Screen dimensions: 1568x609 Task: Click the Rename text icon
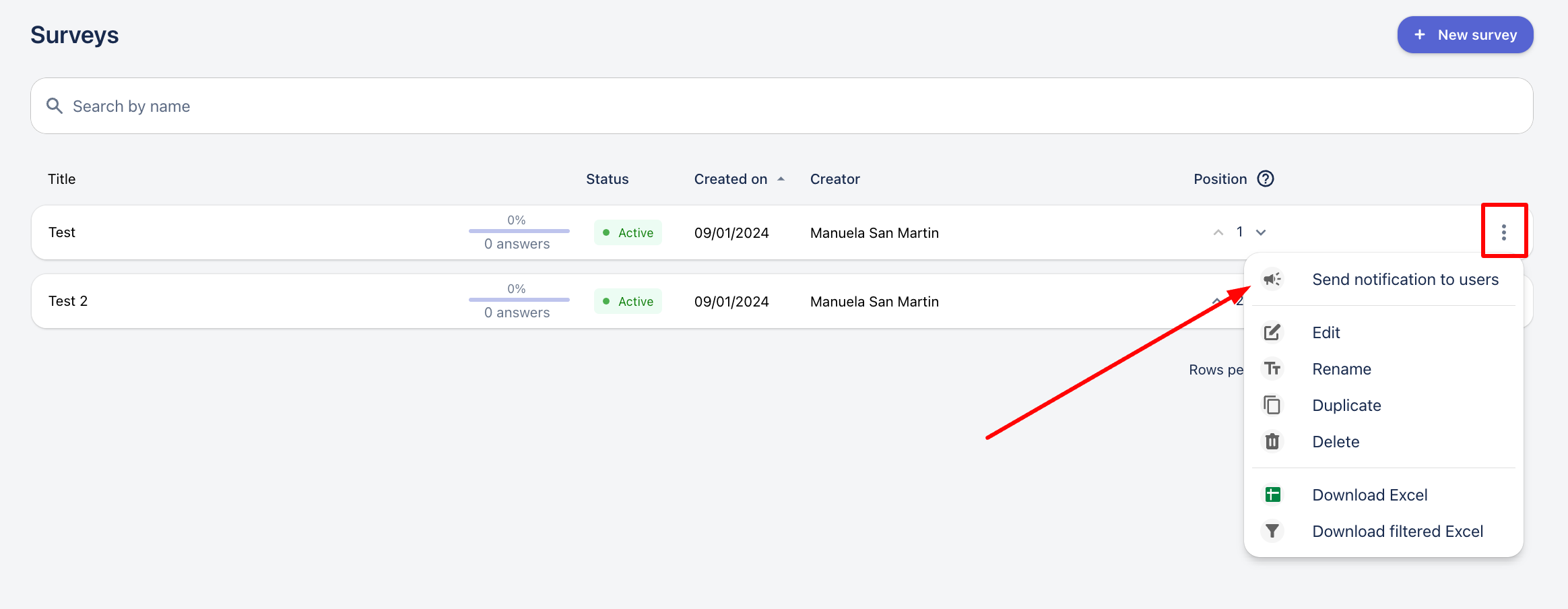click(x=1272, y=368)
